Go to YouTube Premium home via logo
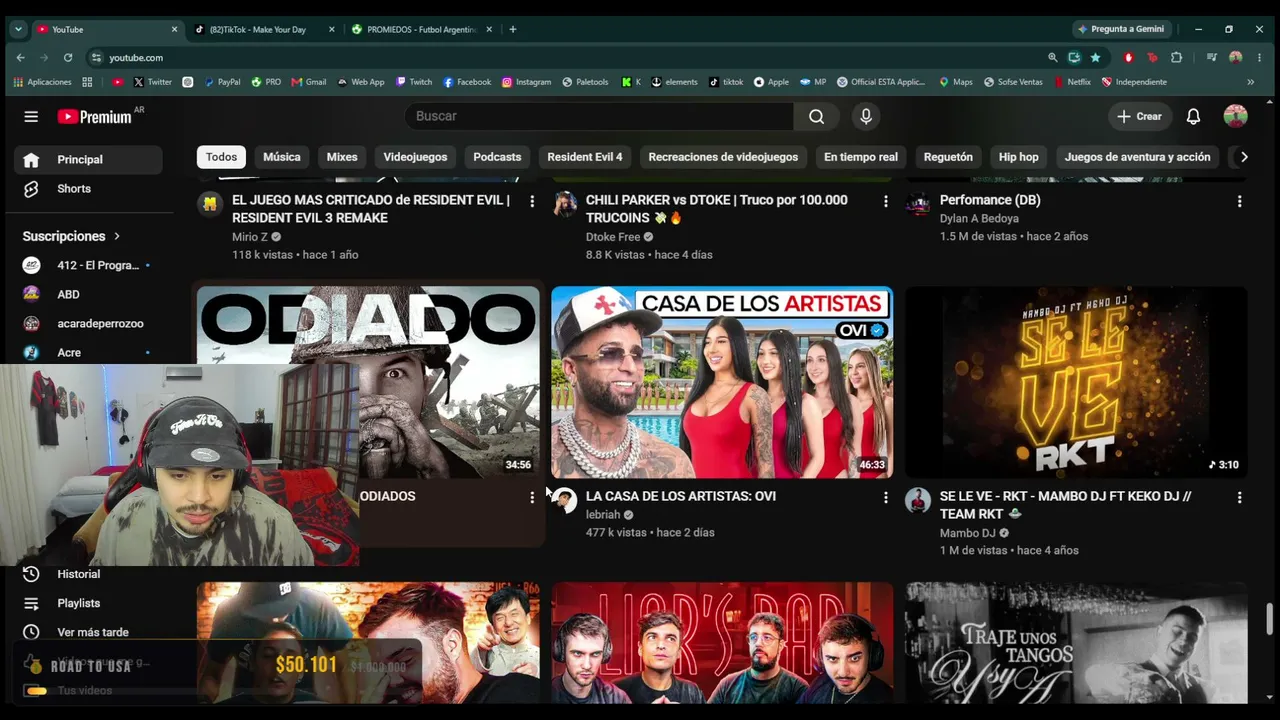This screenshot has width=1280, height=720. click(95, 117)
